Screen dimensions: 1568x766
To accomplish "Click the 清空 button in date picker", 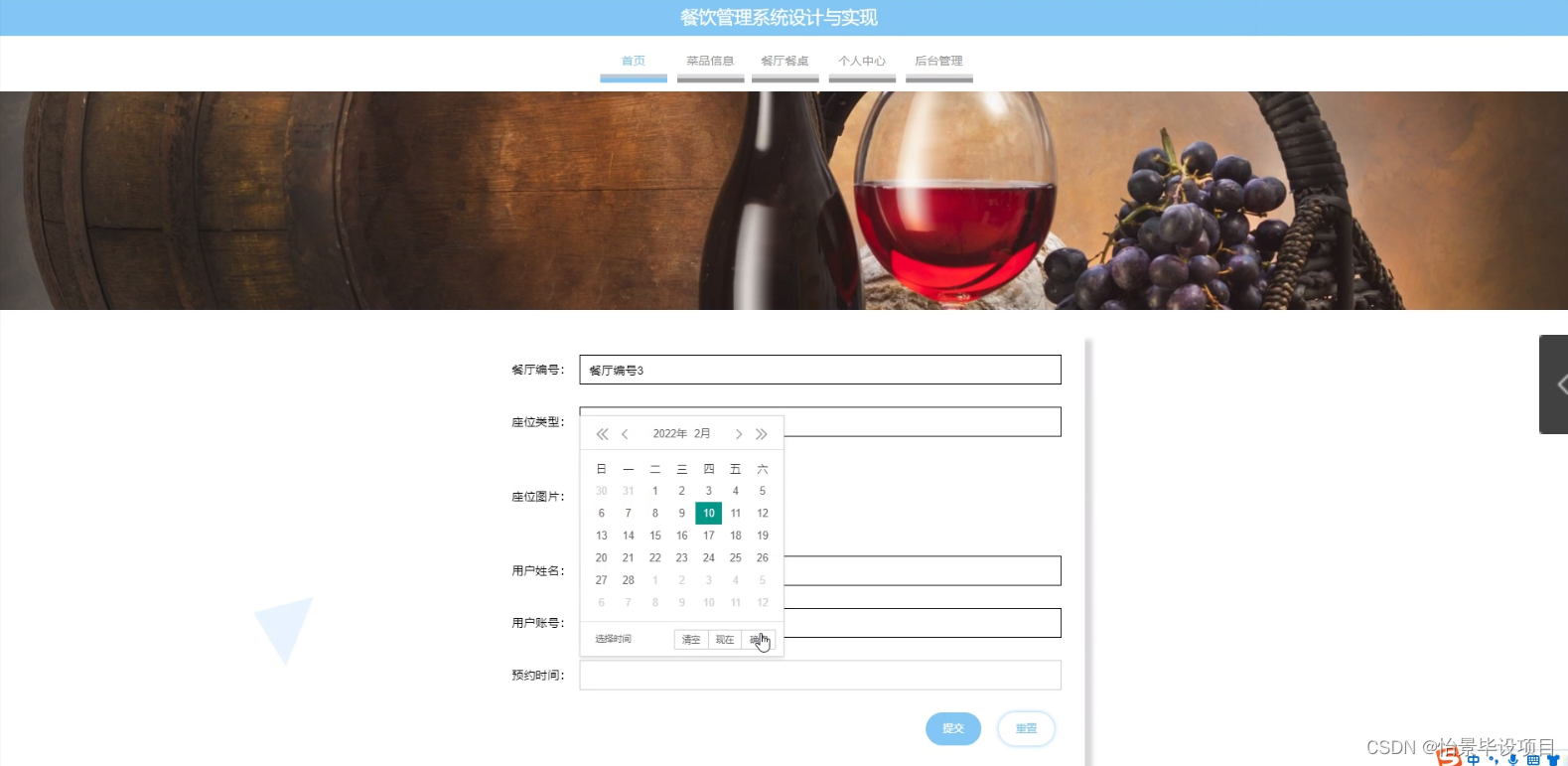I will coord(691,640).
